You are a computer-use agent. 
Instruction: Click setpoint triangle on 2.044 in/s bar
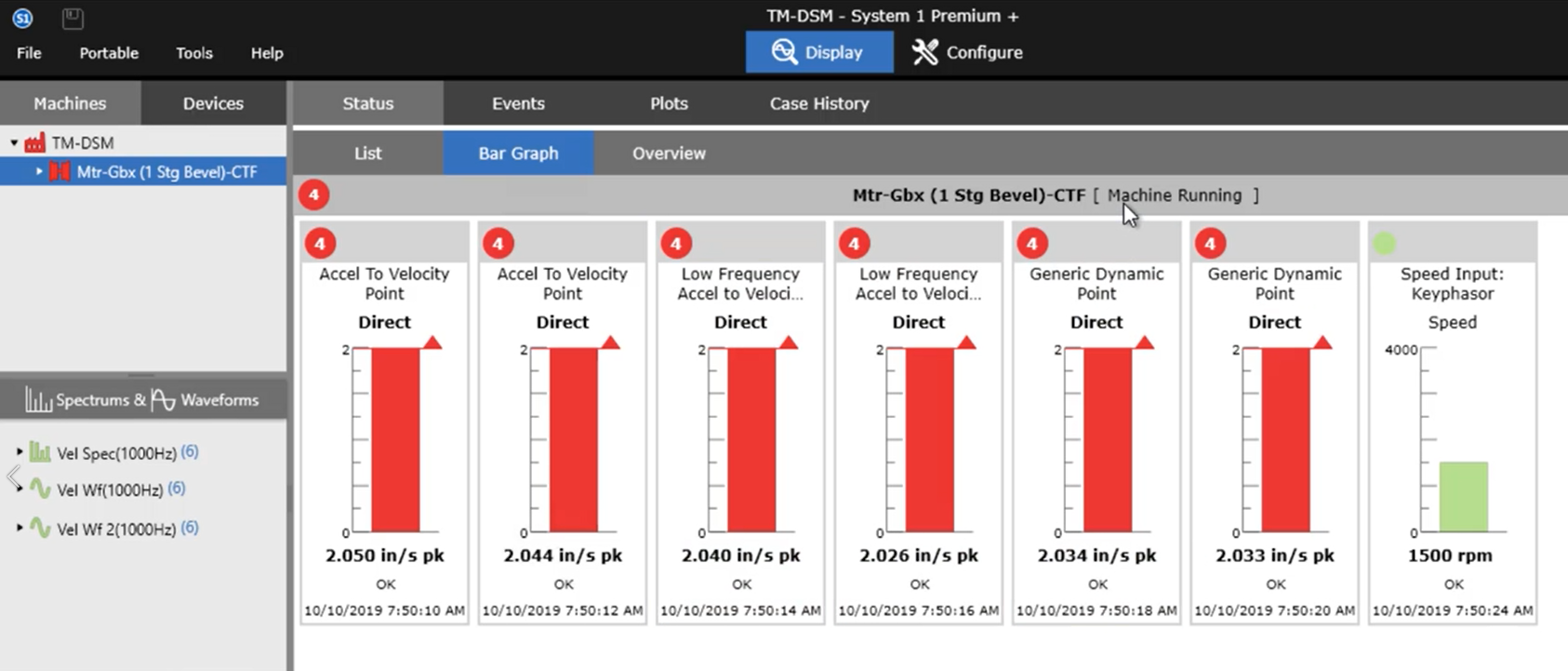(x=610, y=342)
